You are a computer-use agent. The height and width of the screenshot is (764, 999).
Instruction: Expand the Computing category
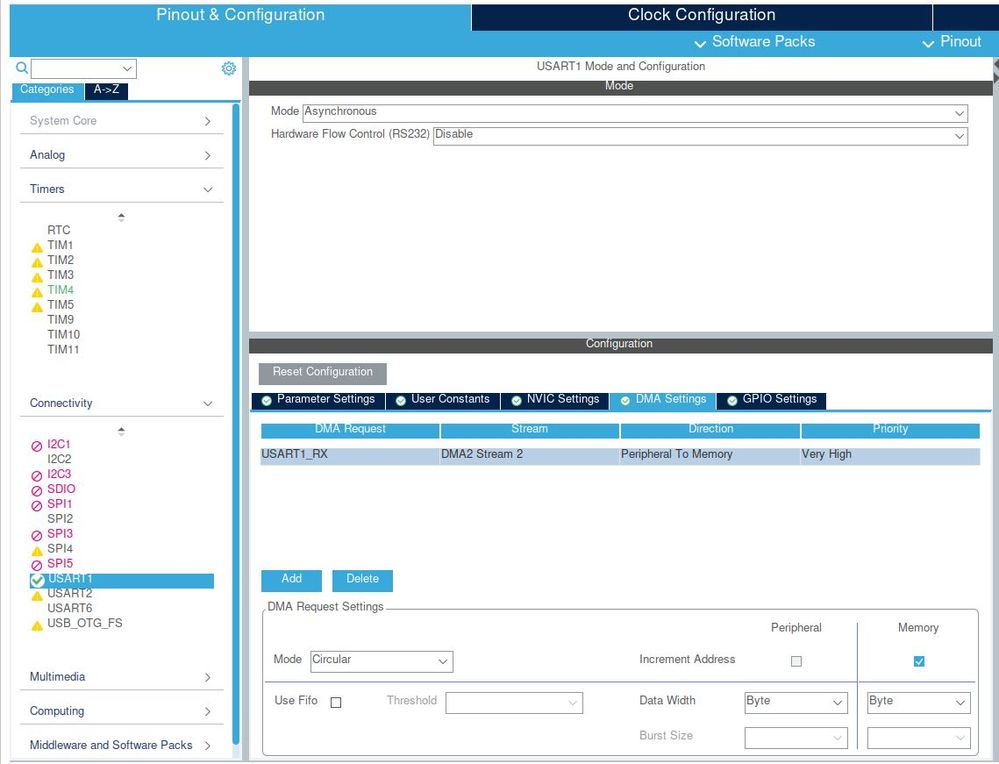coord(121,710)
